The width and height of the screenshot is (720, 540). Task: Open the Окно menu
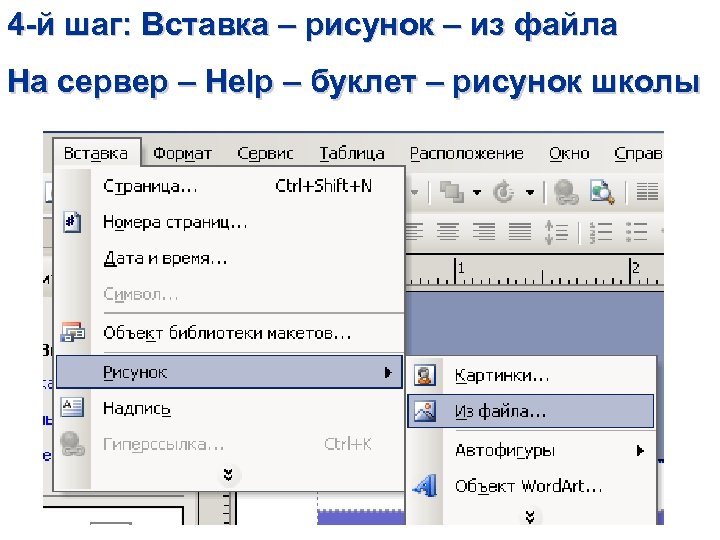pos(569,153)
